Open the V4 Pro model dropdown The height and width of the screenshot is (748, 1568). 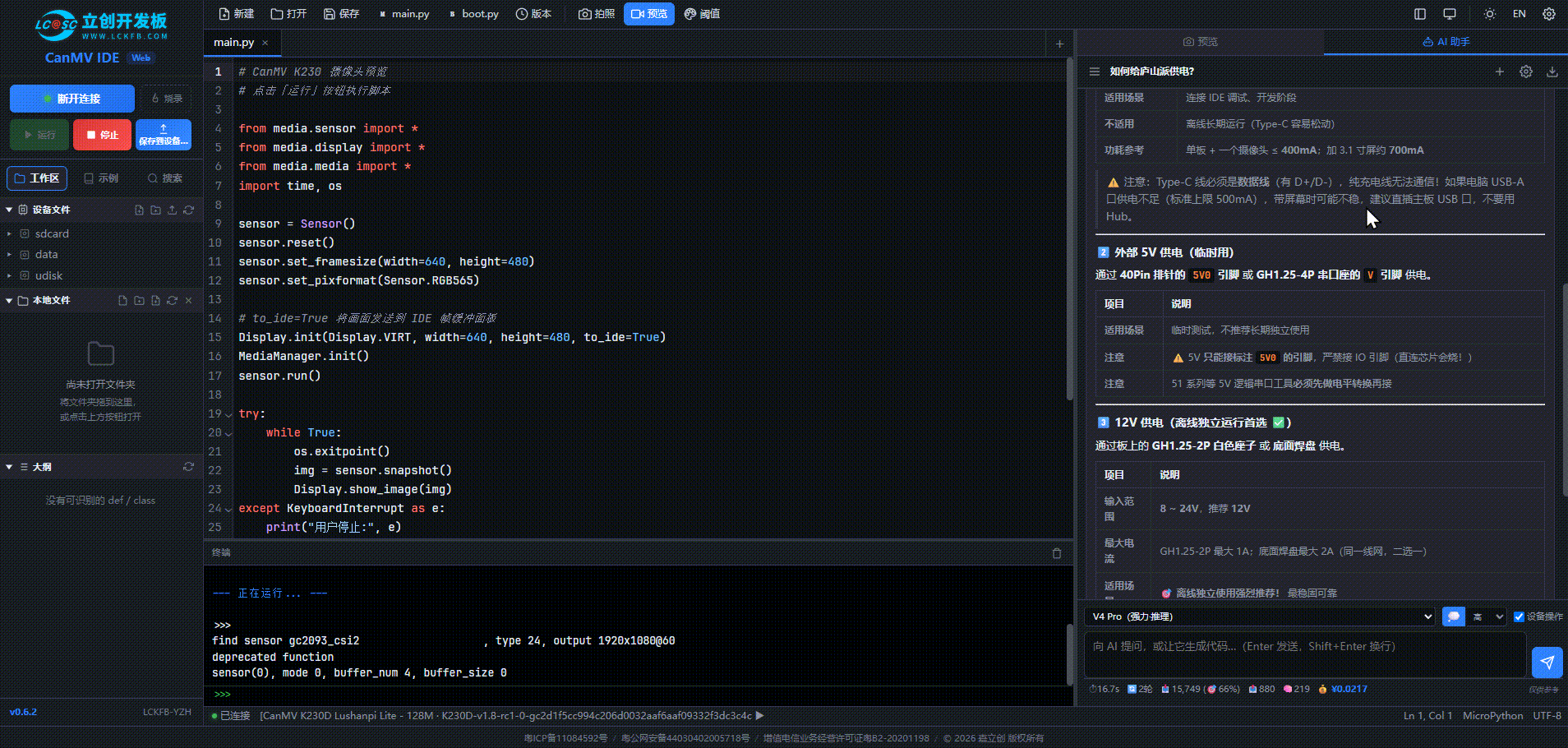1261,616
